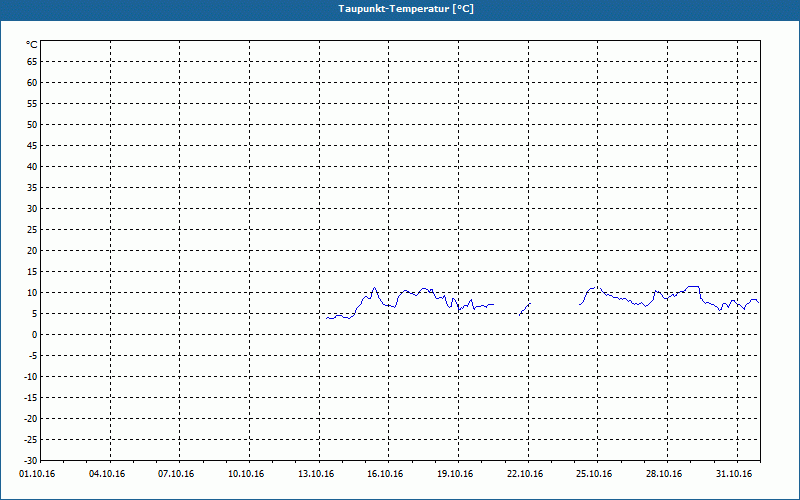
Task: Click the -30 y-axis label
Action: click(31, 461)
